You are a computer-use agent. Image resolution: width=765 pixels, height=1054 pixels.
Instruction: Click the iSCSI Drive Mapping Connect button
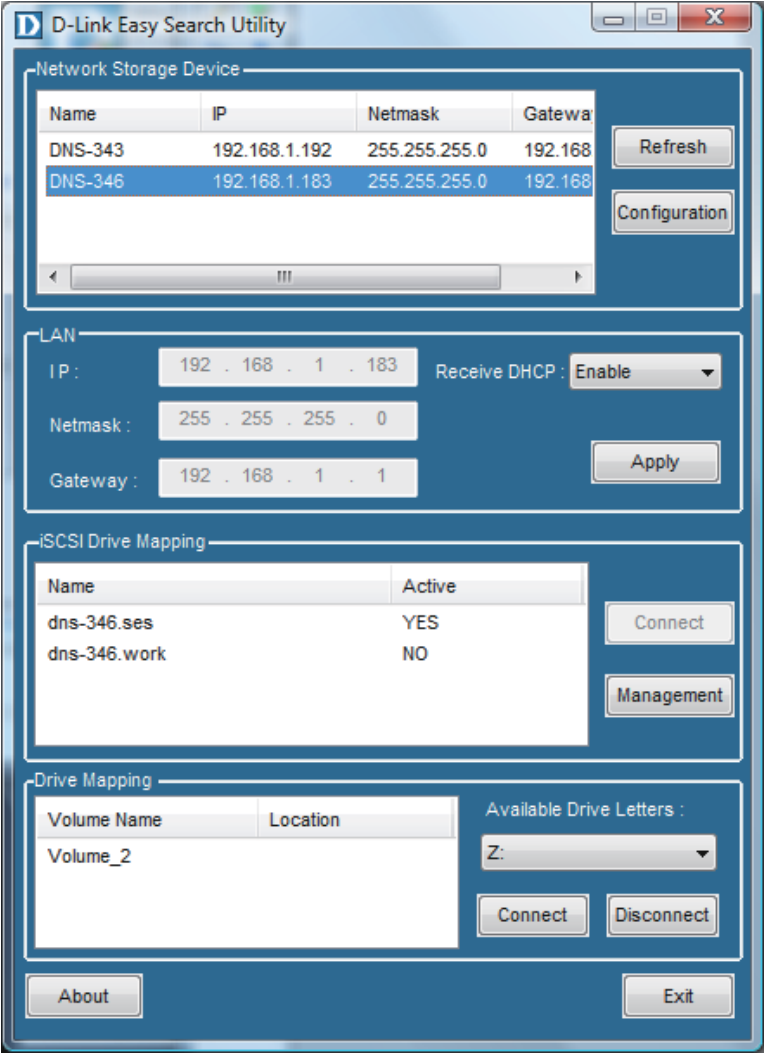pyautogui.click(x=669, y=622)
